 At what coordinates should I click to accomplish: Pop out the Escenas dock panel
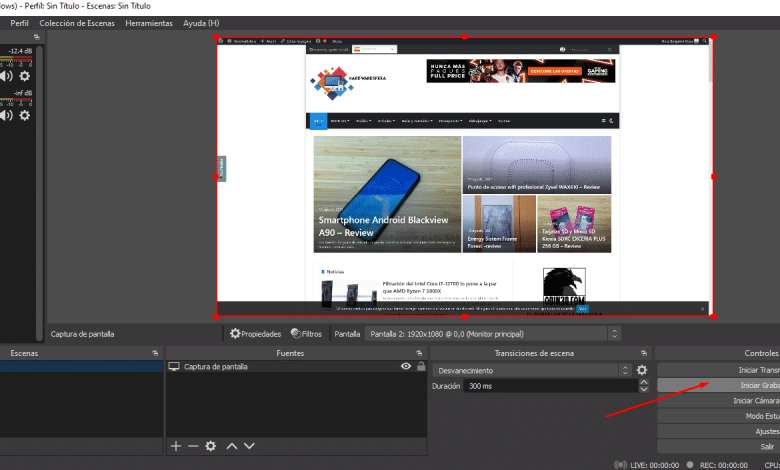click(x=155, y=353)
